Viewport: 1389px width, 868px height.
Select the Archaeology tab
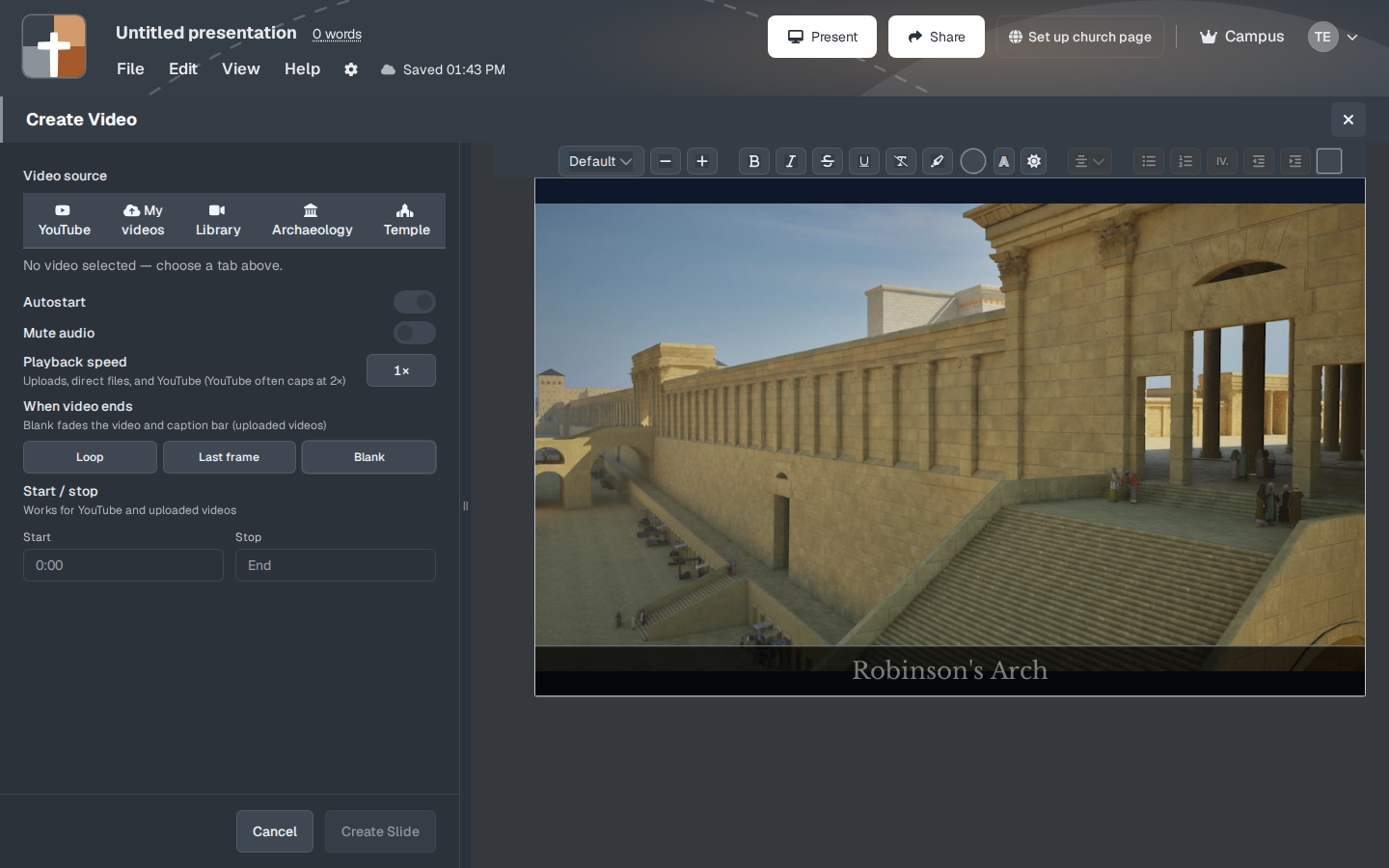pos(313,220)
